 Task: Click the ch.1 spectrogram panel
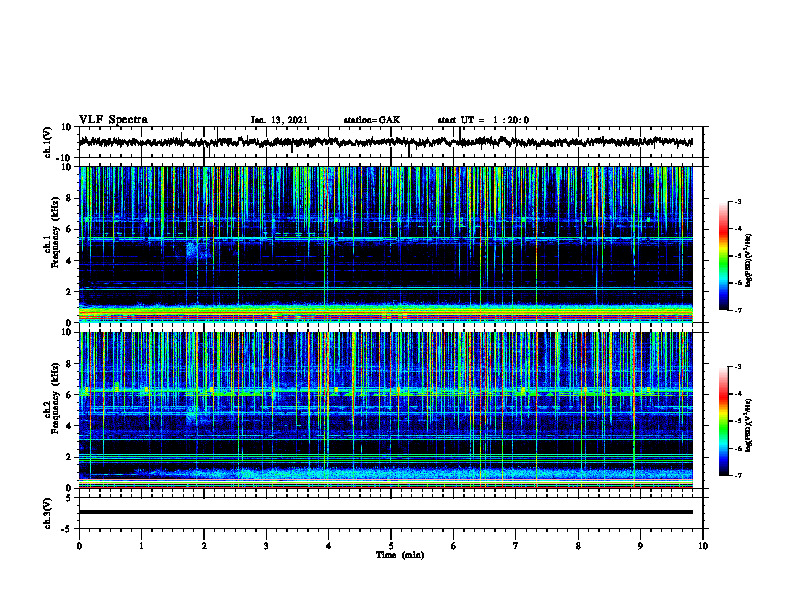[x=385, y=244]
